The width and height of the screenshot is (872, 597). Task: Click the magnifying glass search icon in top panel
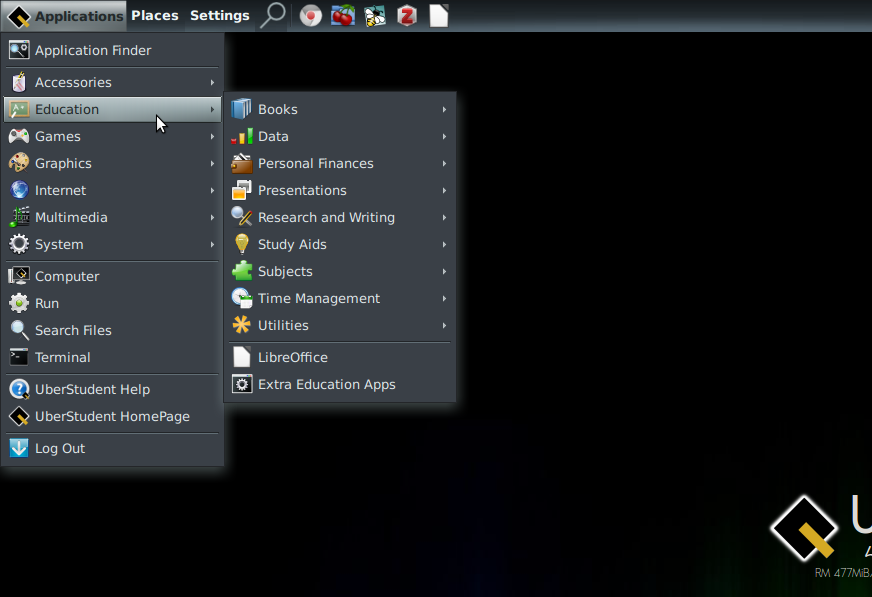click(x=272, y=15)
